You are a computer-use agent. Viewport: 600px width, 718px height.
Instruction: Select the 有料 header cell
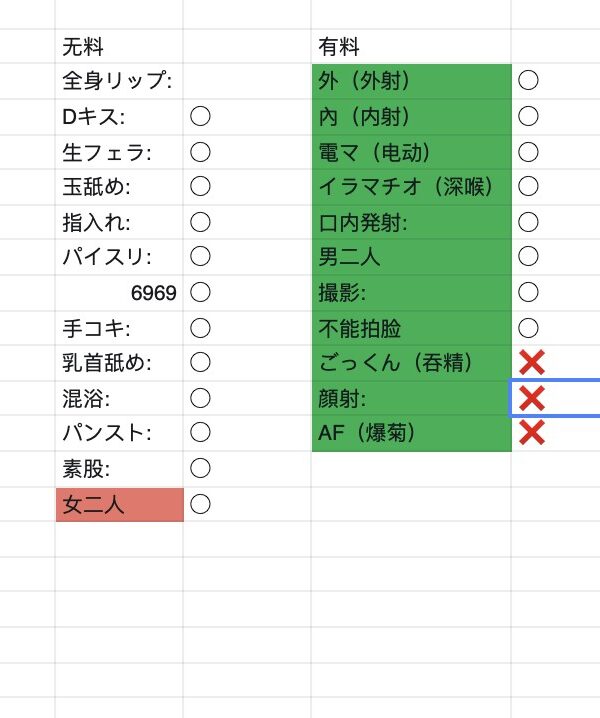[410, 46]
